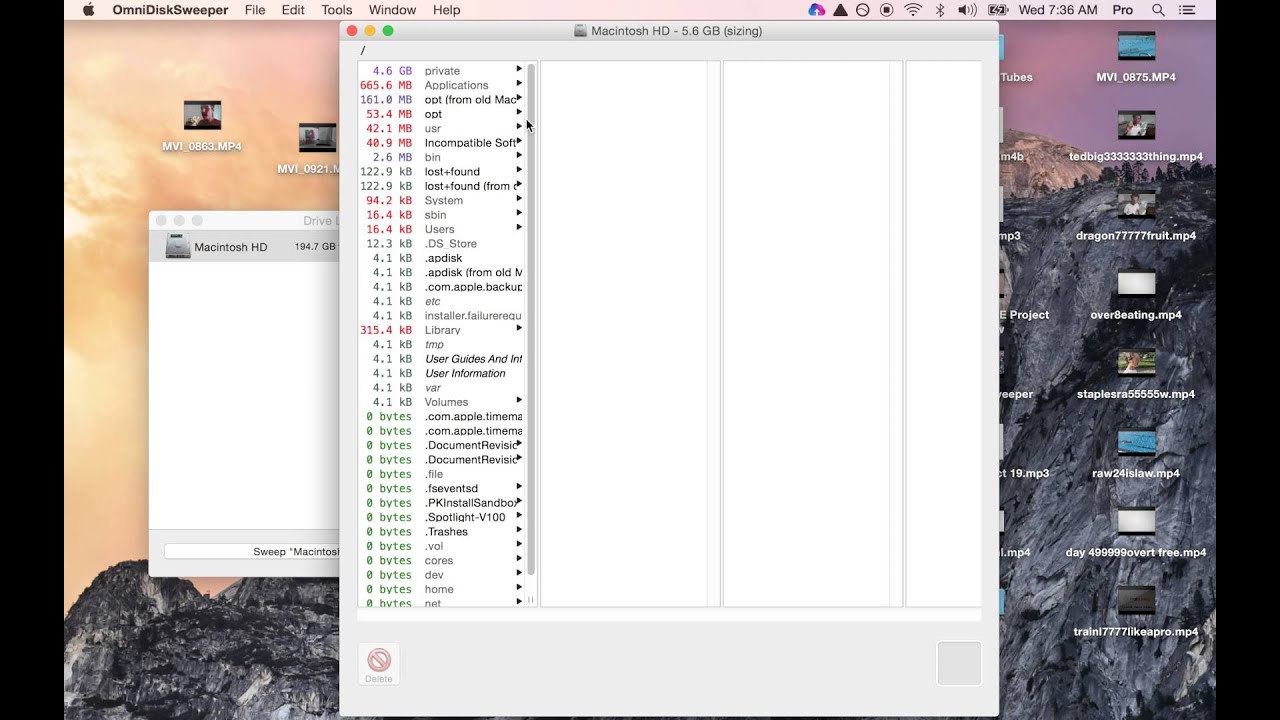1280x720 pixels.
Task: Click the vertical scrollbar of file column
Action: click(531, 320)
